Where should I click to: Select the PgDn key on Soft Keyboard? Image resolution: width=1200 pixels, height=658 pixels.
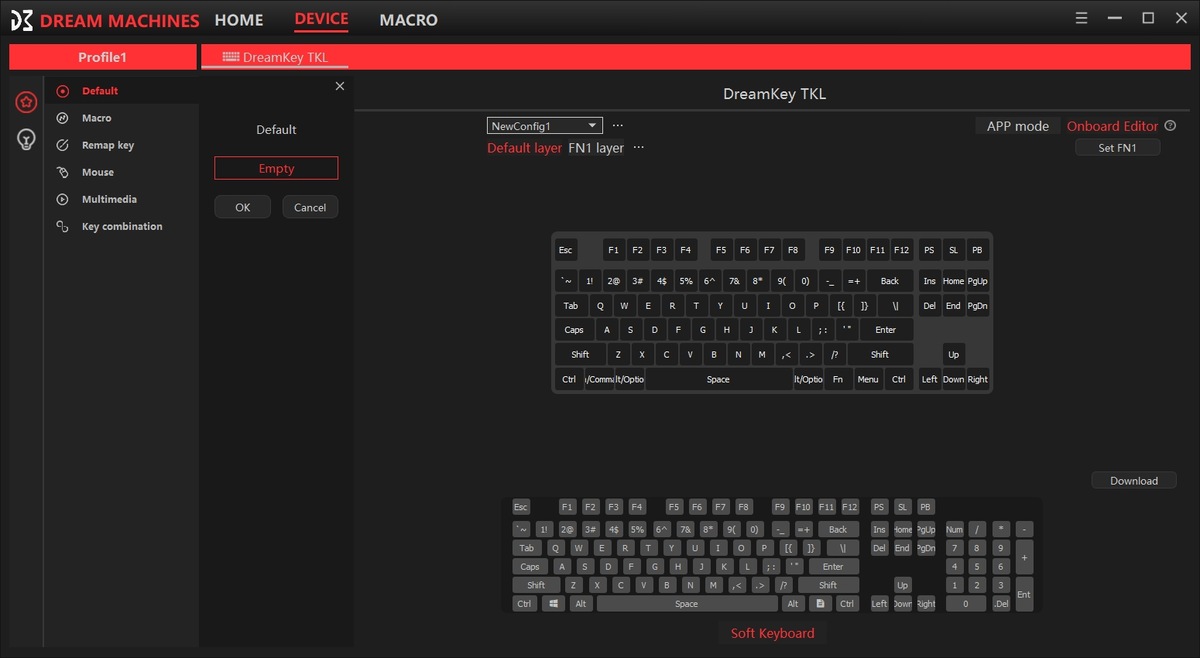coord(926,548)
